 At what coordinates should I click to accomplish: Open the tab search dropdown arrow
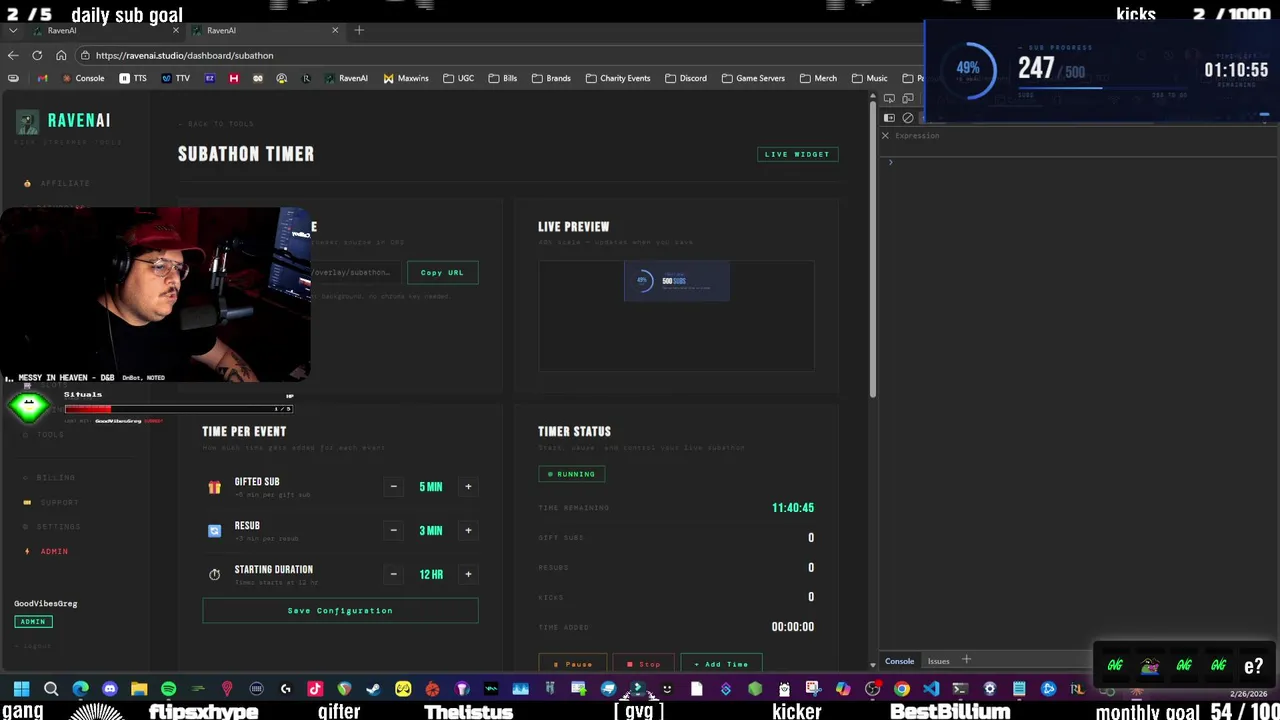(x=12, y=30)
